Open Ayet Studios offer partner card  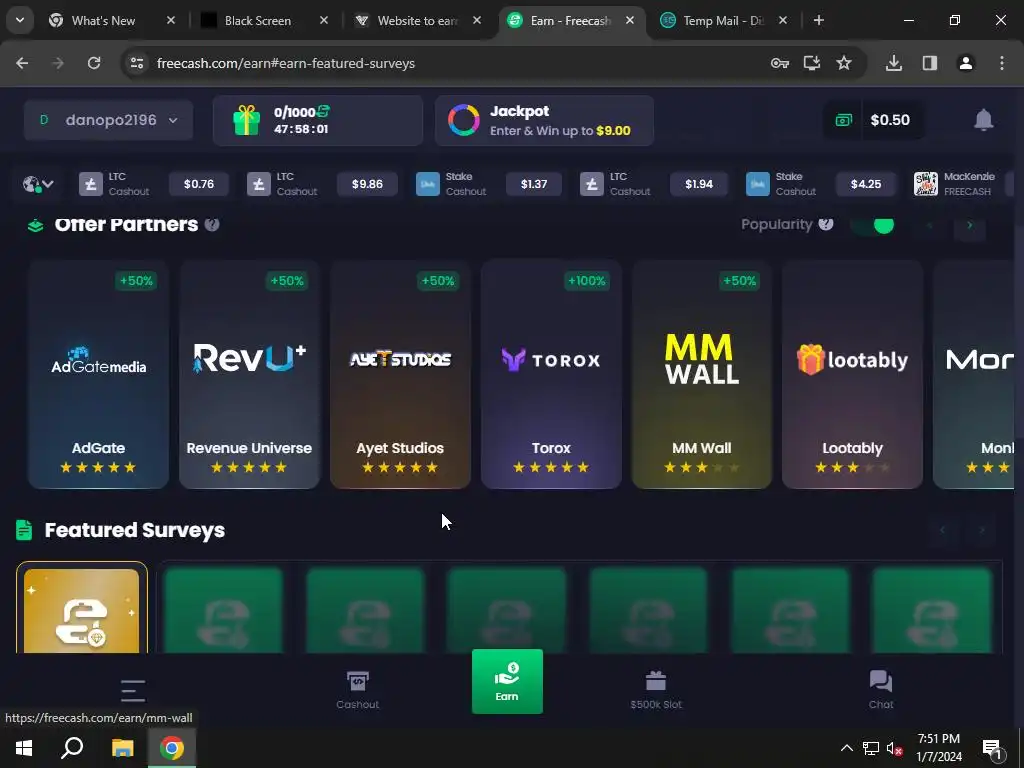click(x=400, y=374)
